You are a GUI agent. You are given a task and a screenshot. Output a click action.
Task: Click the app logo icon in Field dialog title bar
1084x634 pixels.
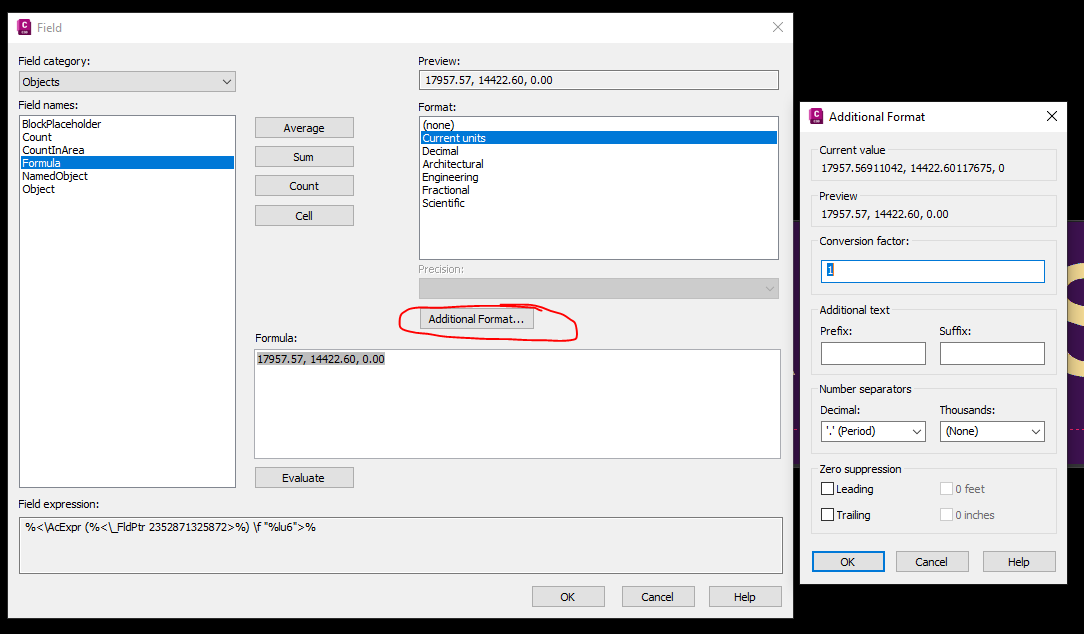click(22, 26)
